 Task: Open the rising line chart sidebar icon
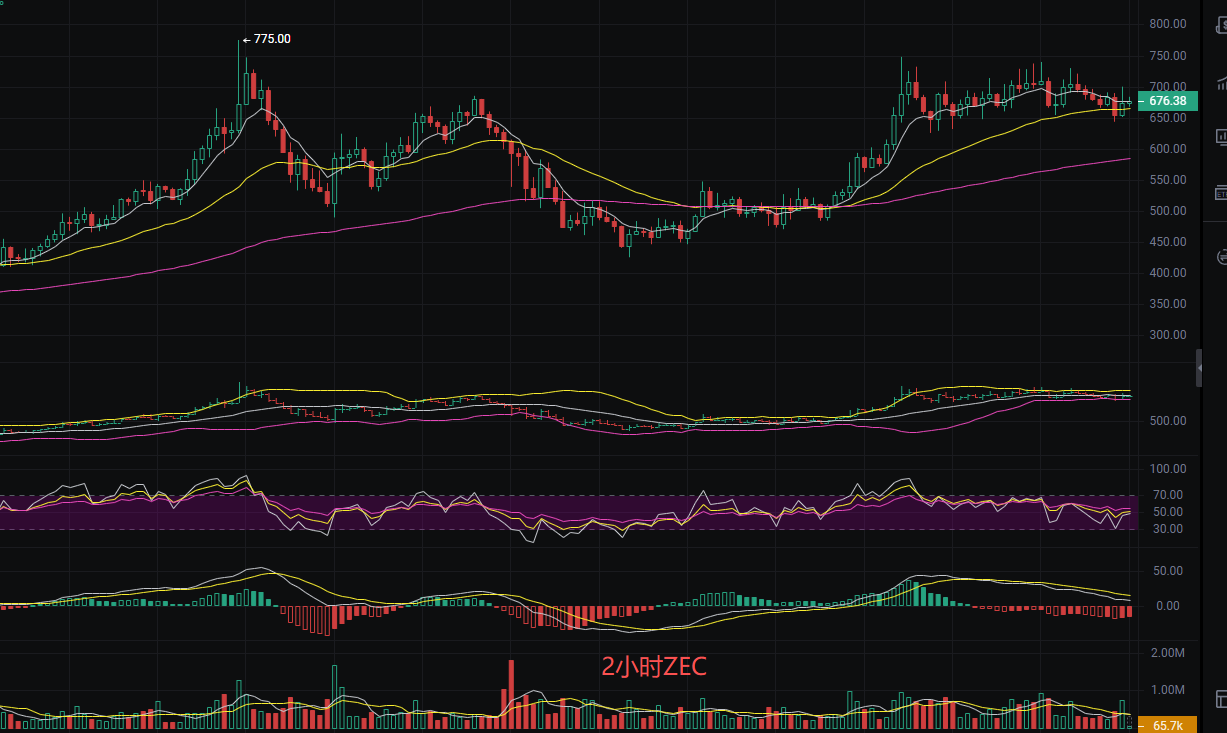[x=1221, y=84]
